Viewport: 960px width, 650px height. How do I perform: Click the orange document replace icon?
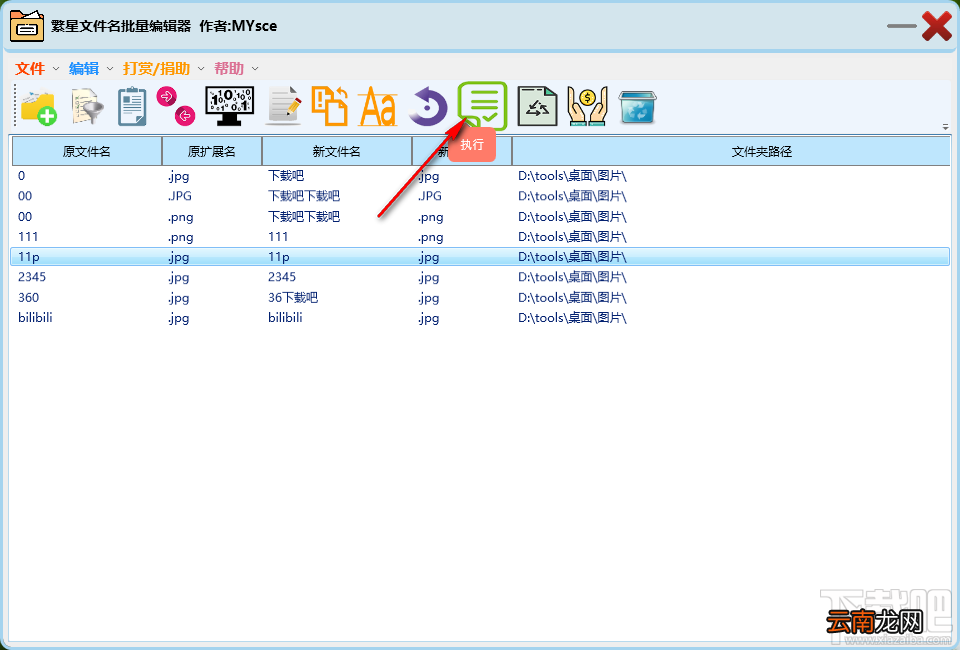pos(329,106)
